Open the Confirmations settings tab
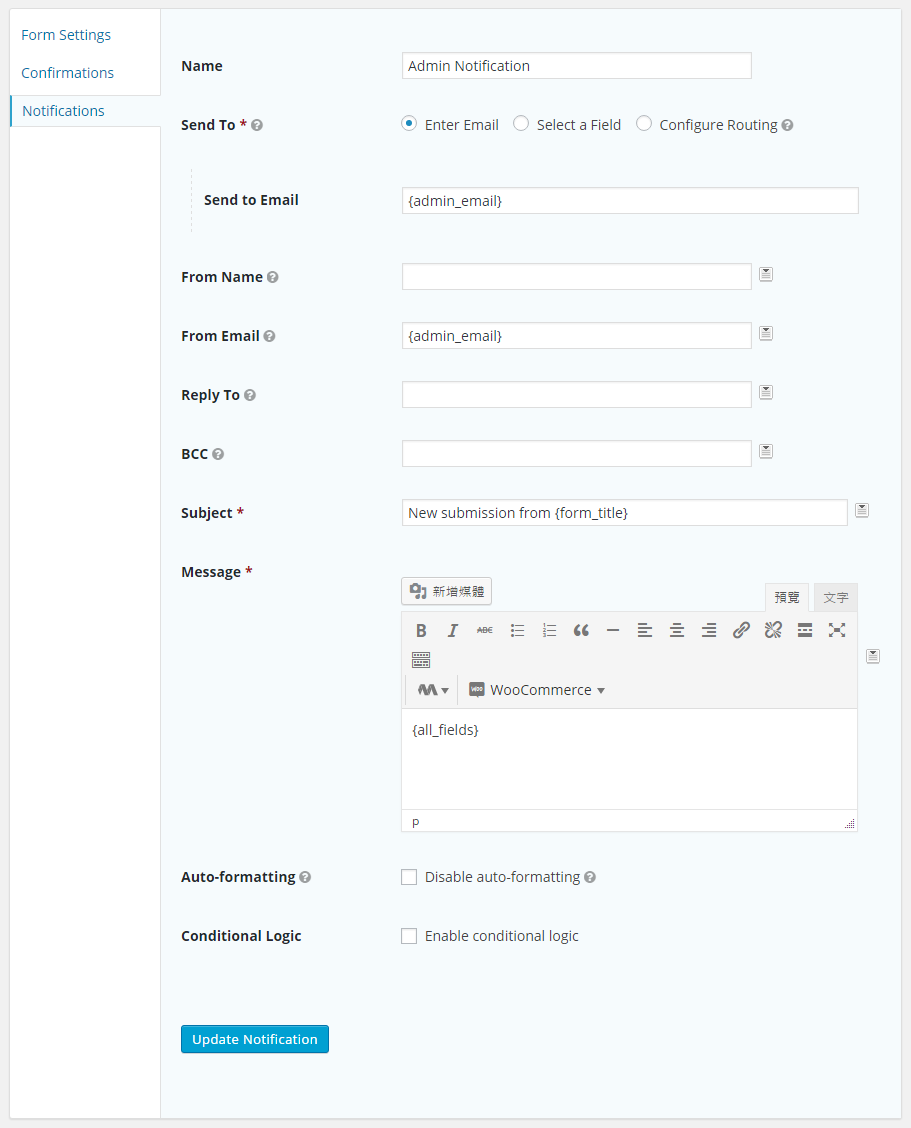Screen dimensions: 911x1128 click(x=68, y=73)
